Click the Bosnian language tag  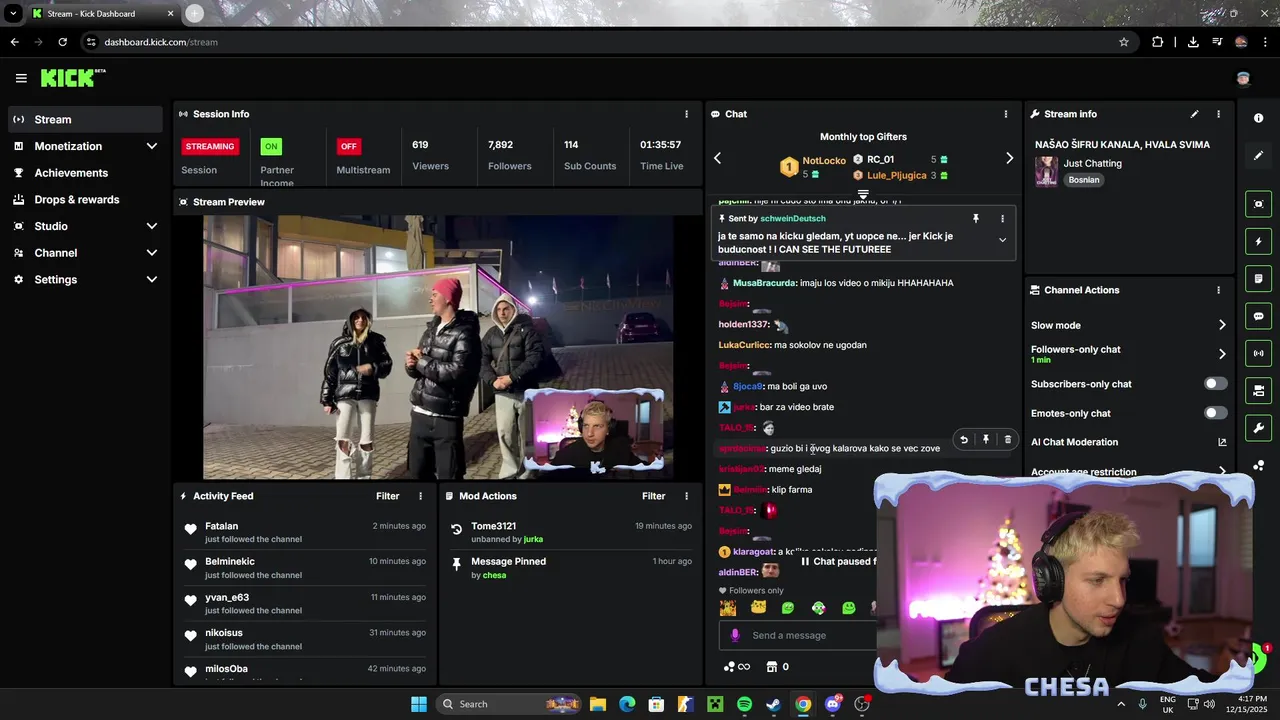1084,180
